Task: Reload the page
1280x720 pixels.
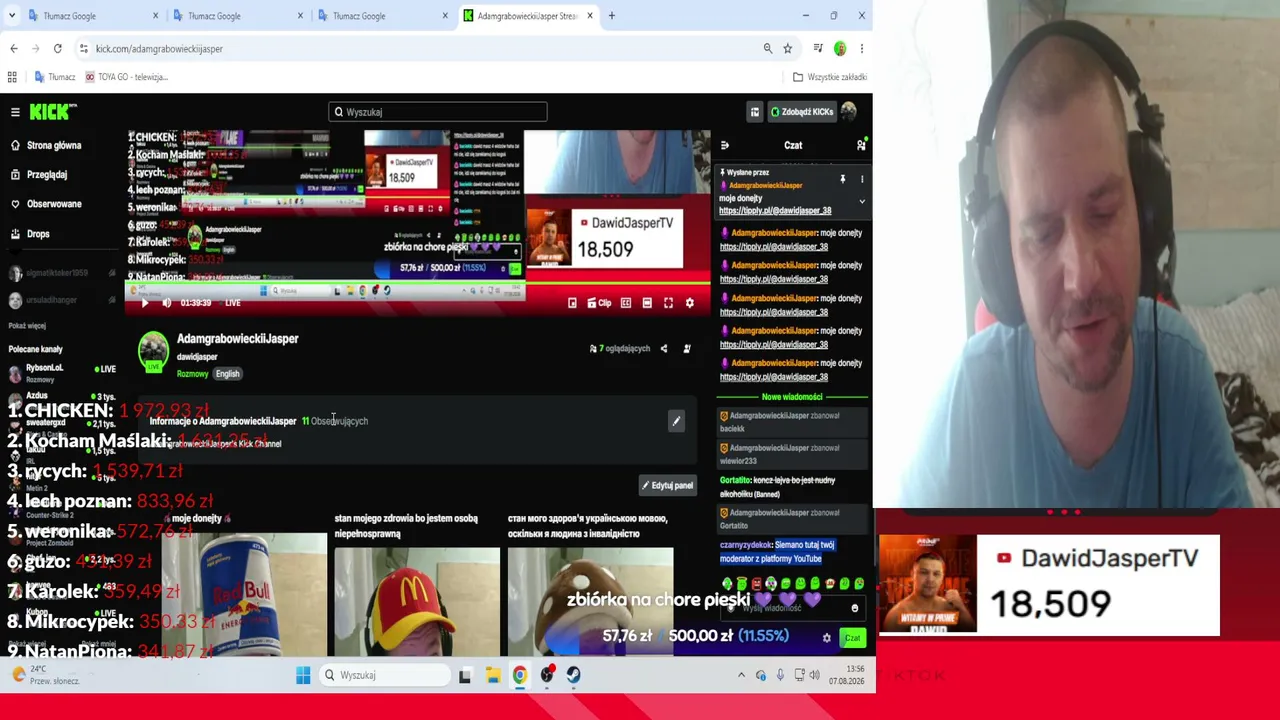Action: pyautogui.click(x=58, y=48)
